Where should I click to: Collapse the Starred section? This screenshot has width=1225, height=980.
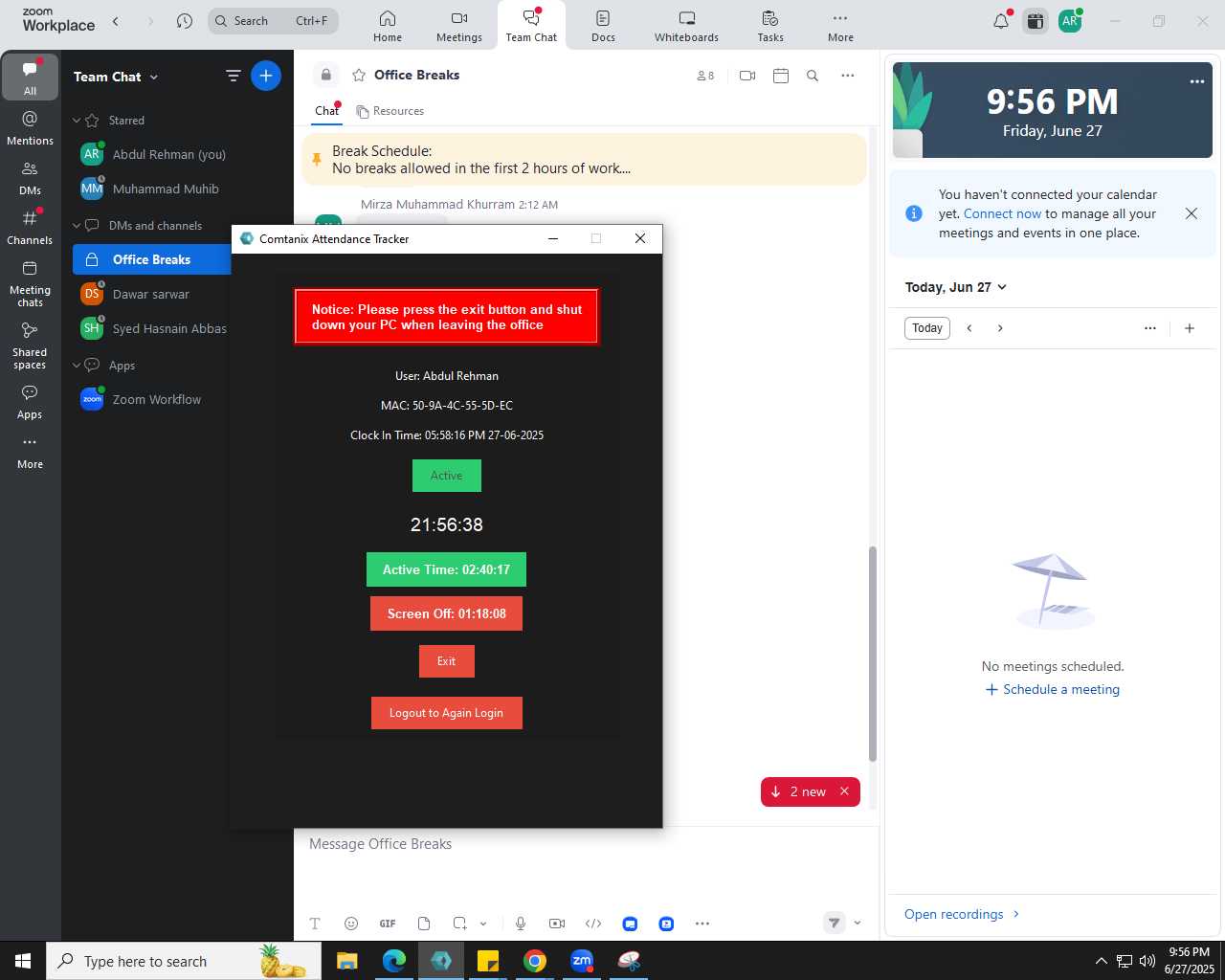(x=78, y=121)
